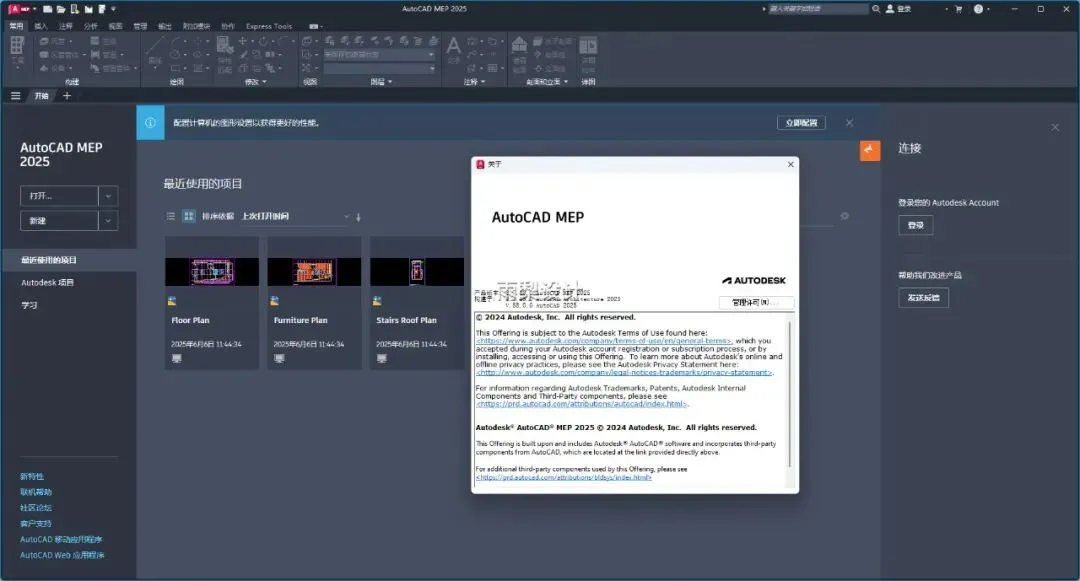Select Recent projects in left sidebar
This screenshot has height=581, width=1080.
(x=69, y=260)
